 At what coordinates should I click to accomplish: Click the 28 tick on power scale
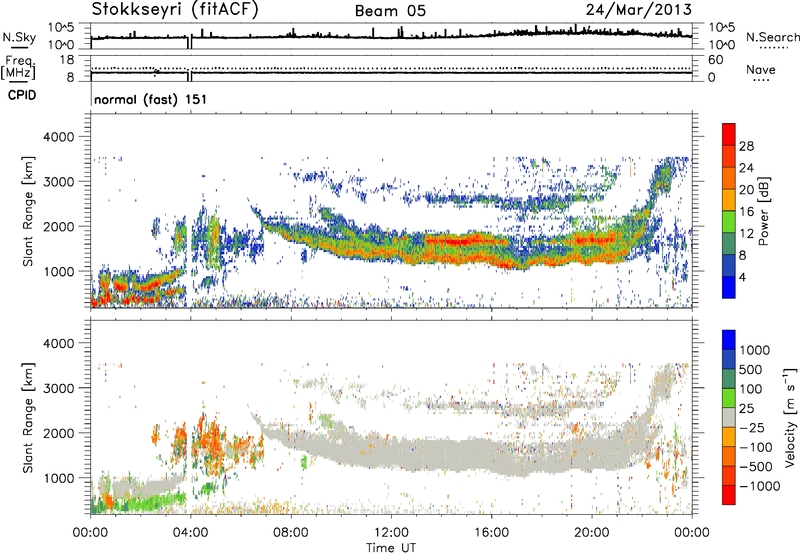pyautogui.click(x=746, y=146)
